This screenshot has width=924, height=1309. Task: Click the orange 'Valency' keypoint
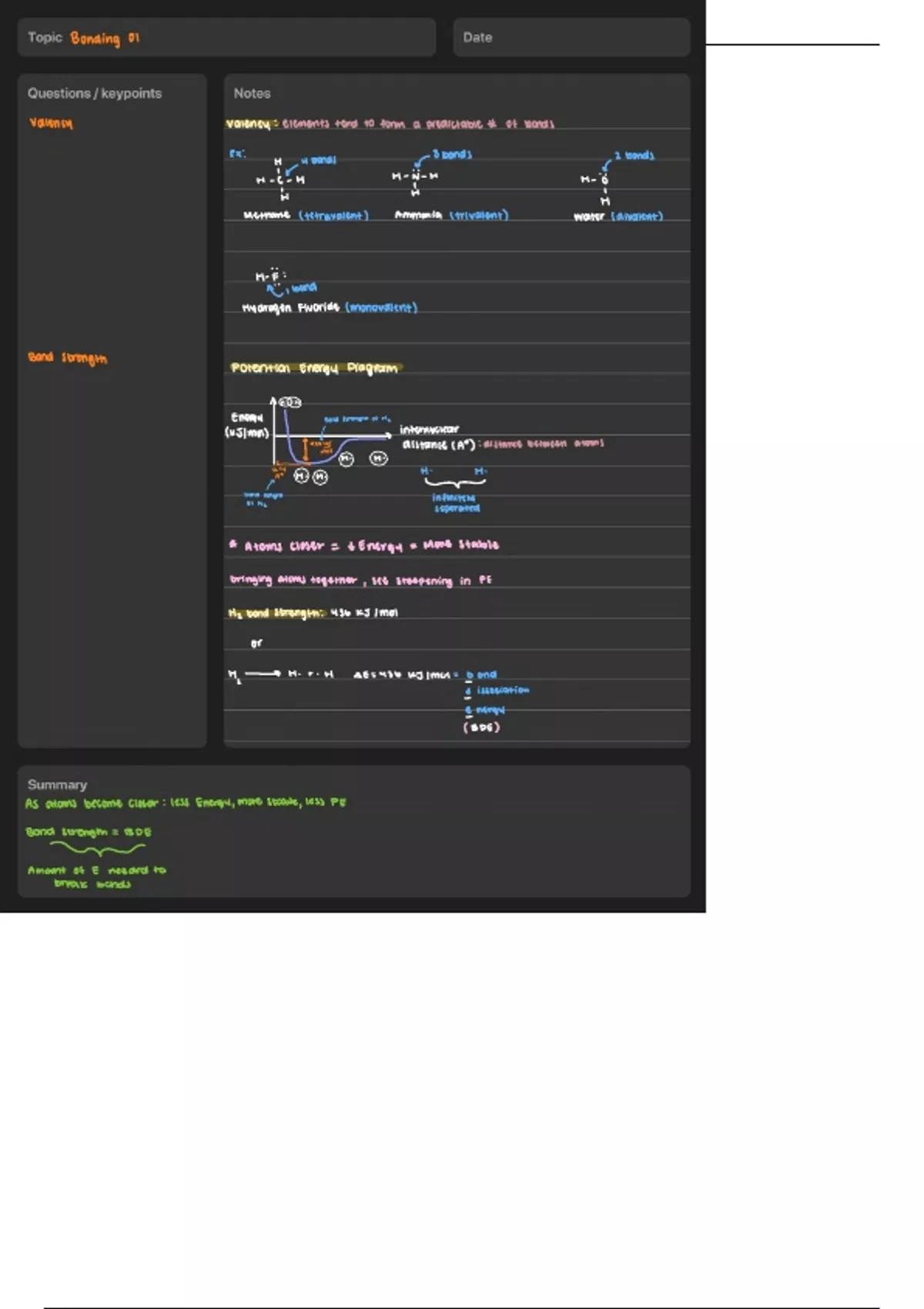pyautogui.click(x=51, y=123)
